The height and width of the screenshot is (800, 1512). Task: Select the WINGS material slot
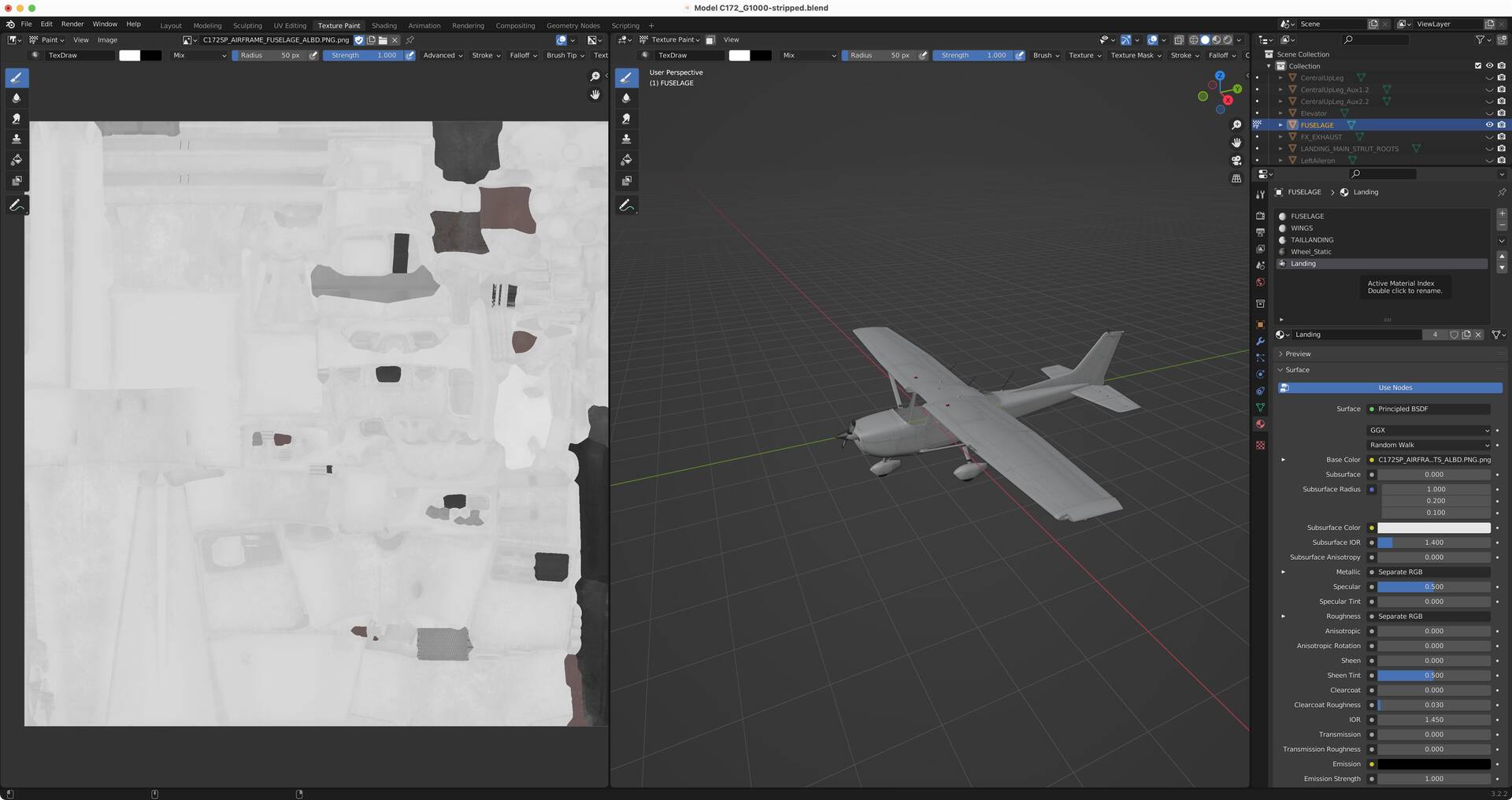point(1382,228)
